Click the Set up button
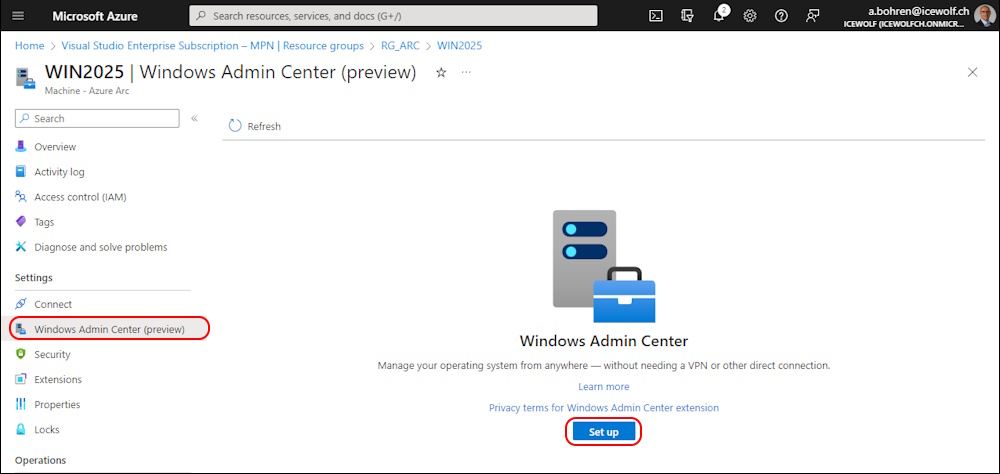The height and width of the screenshot is (474, 1000). (x=603, y=432)
